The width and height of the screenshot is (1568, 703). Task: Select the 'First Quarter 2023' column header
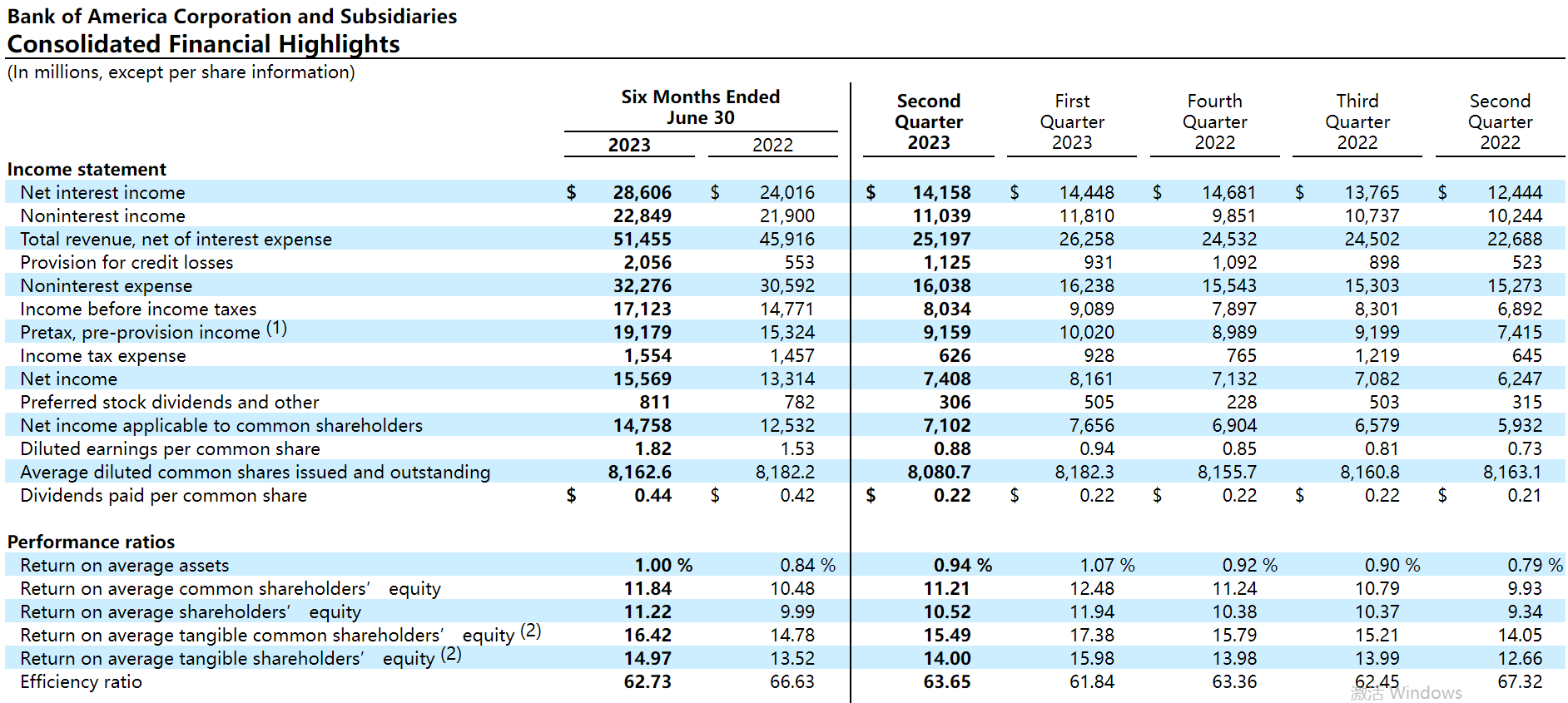1072,121
